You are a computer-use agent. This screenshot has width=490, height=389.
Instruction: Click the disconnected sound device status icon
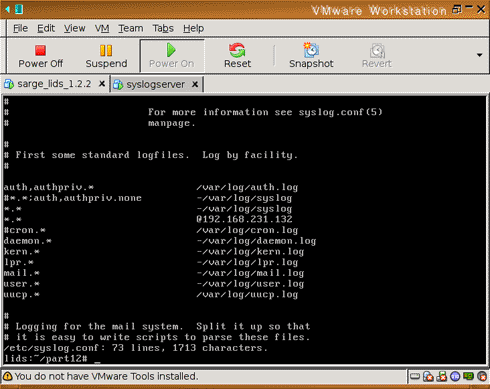(482, 377)
